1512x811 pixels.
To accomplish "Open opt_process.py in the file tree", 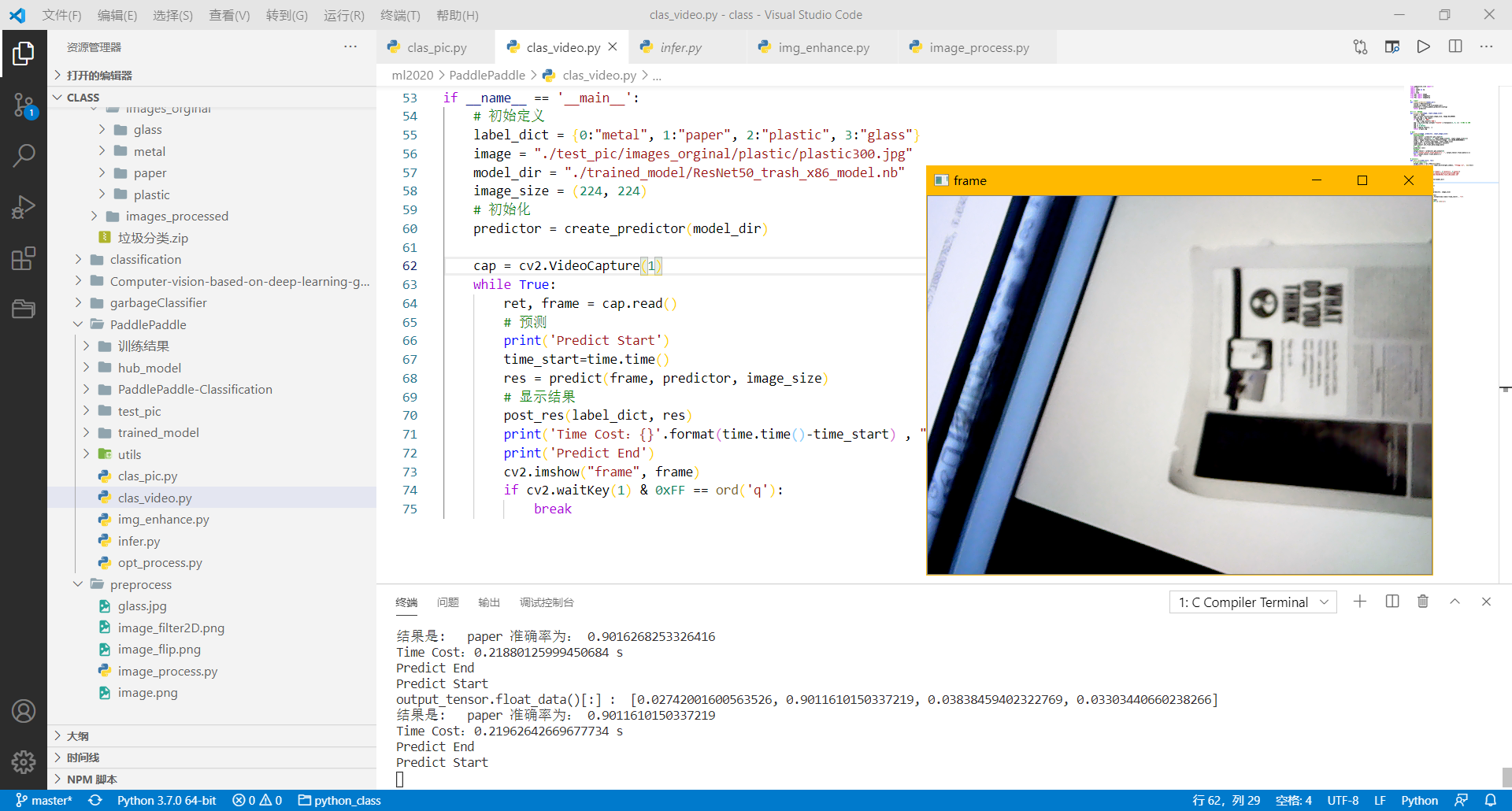I will [160, 563].
